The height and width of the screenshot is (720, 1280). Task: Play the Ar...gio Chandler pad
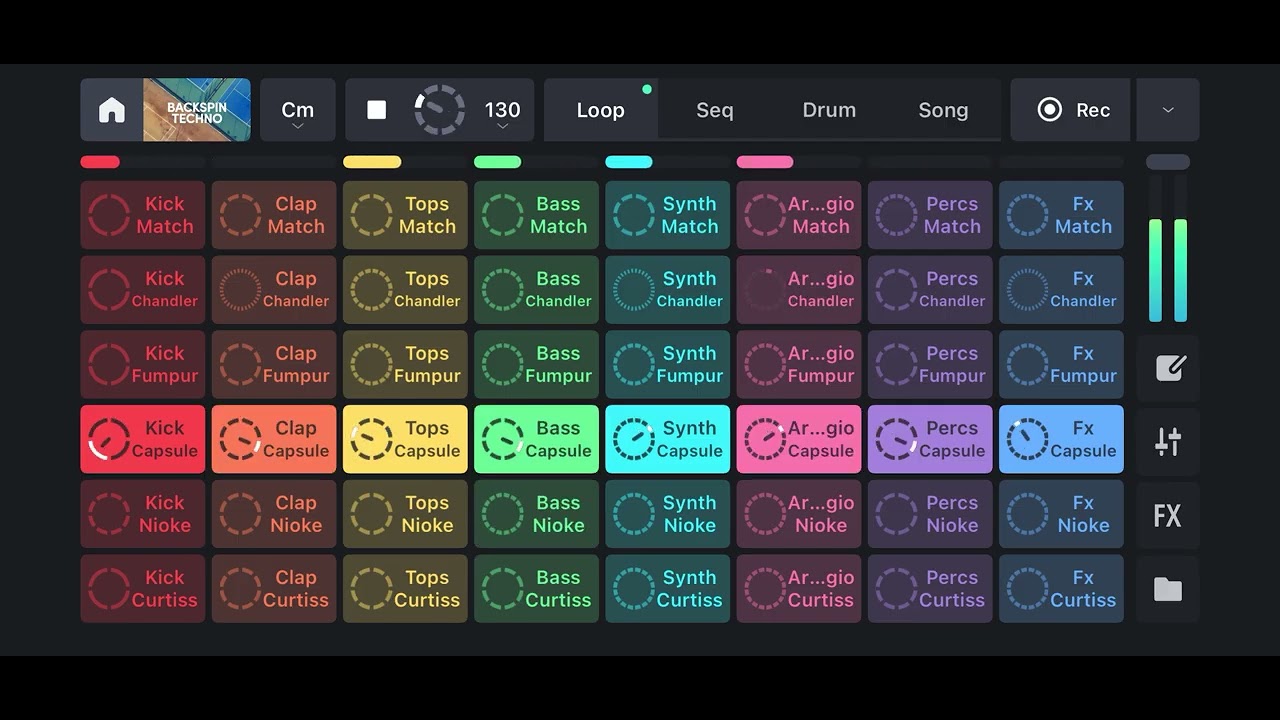pos(799,290)
